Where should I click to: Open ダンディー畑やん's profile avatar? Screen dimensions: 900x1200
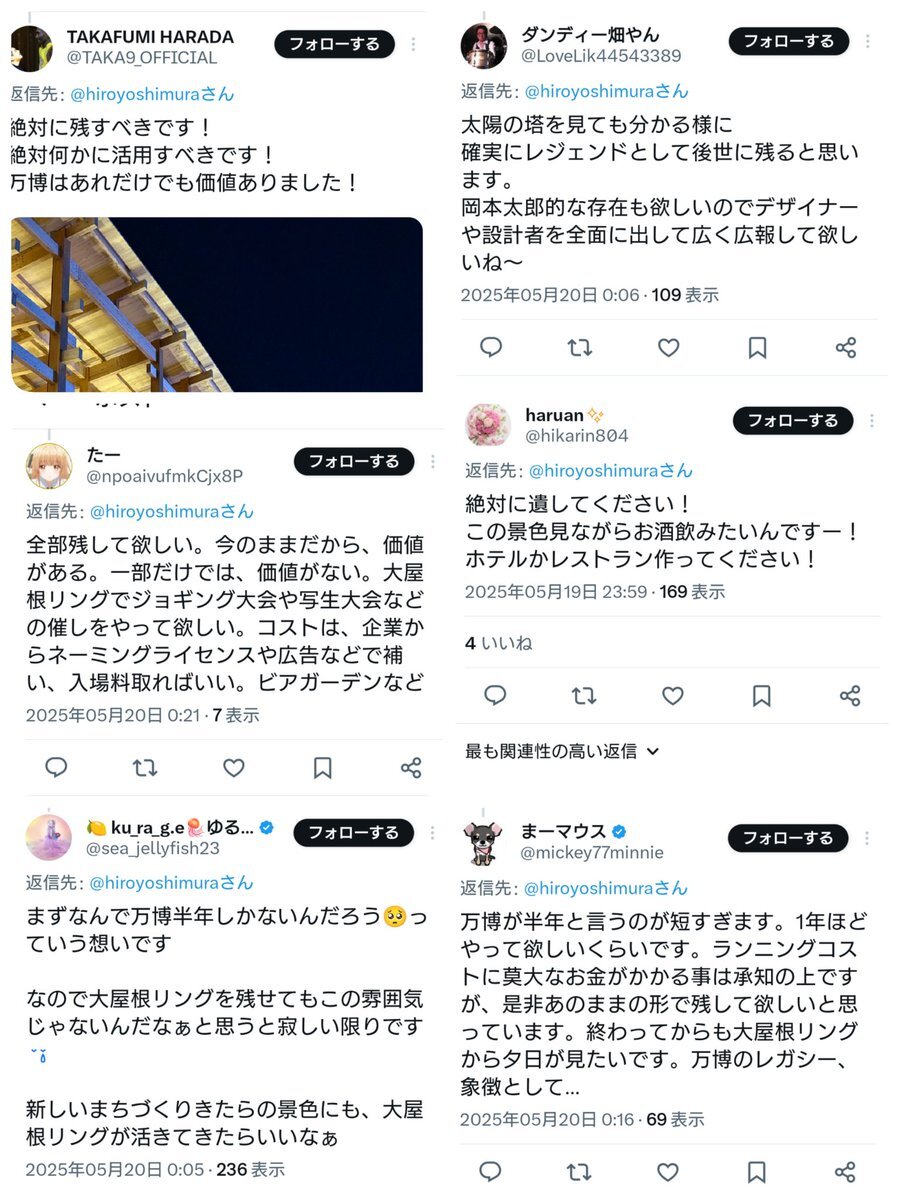tap(484, 46)
